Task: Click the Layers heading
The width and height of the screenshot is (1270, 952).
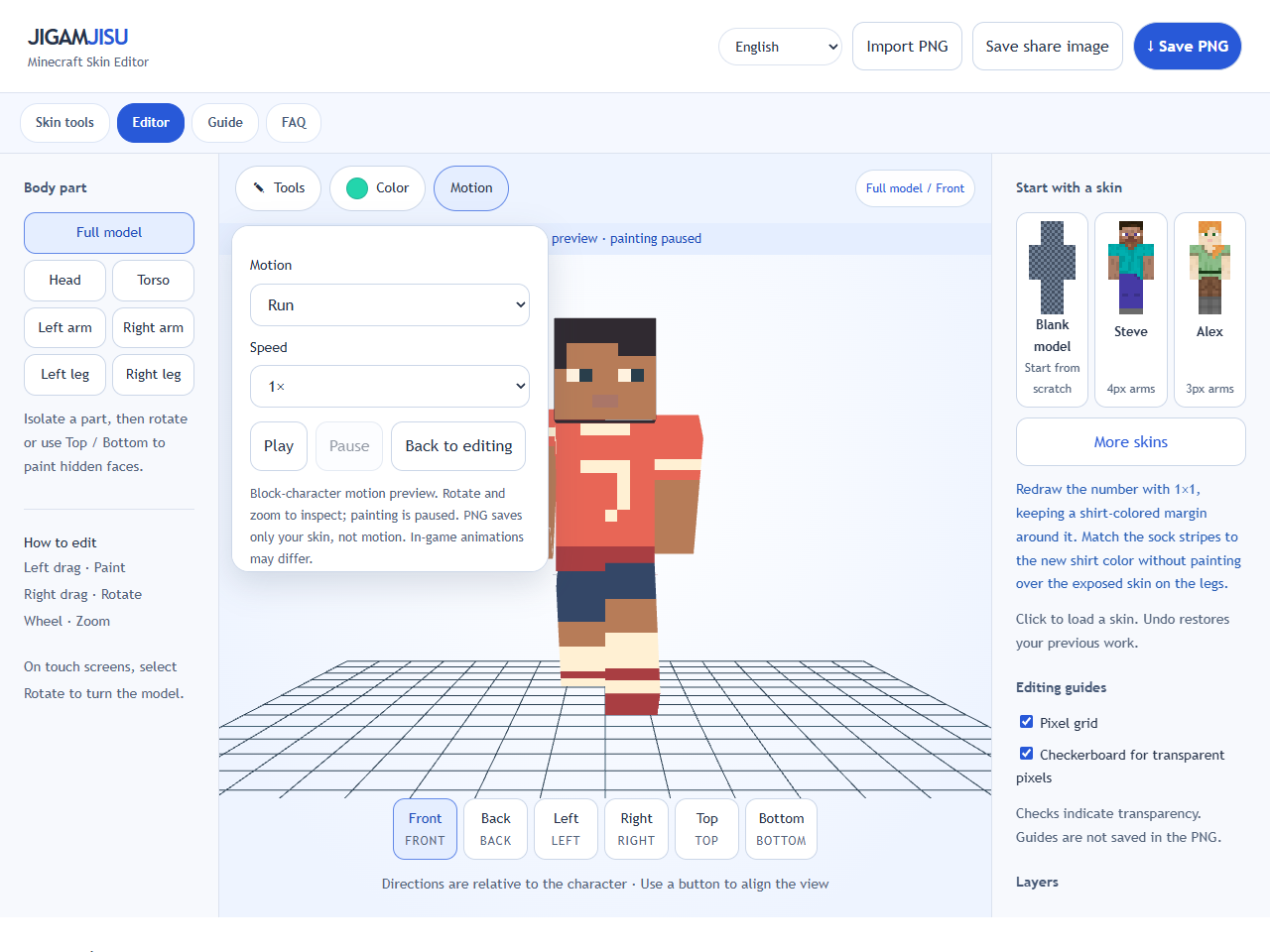Action: coord(1037,882)
